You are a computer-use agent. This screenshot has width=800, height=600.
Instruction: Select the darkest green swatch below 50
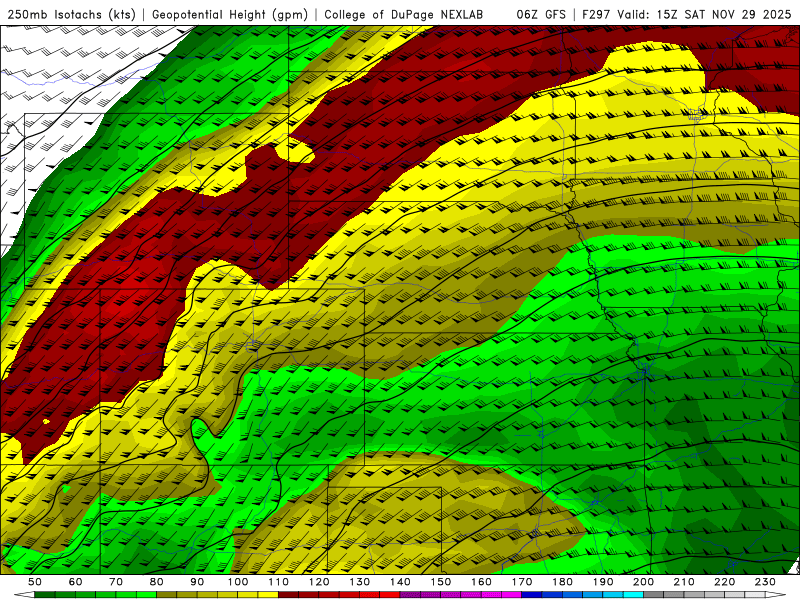[44, 595]
